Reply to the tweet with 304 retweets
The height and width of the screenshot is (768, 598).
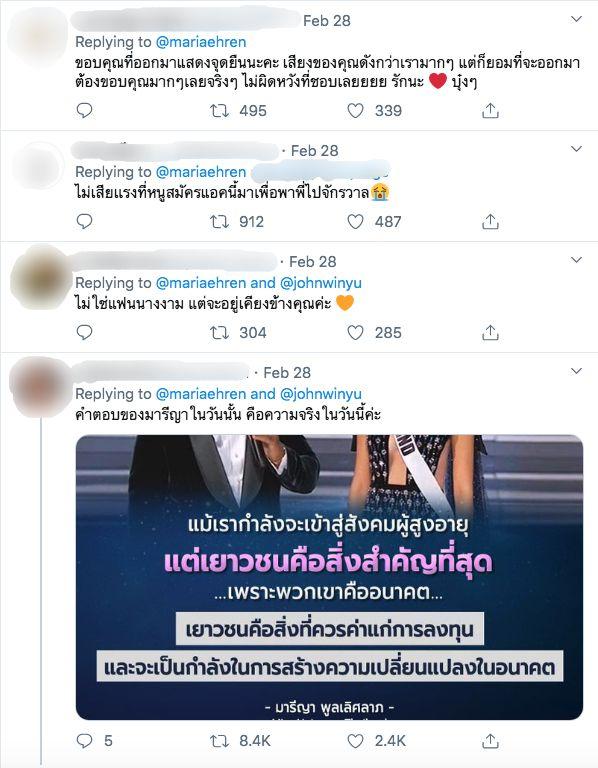tap(84, 333)
